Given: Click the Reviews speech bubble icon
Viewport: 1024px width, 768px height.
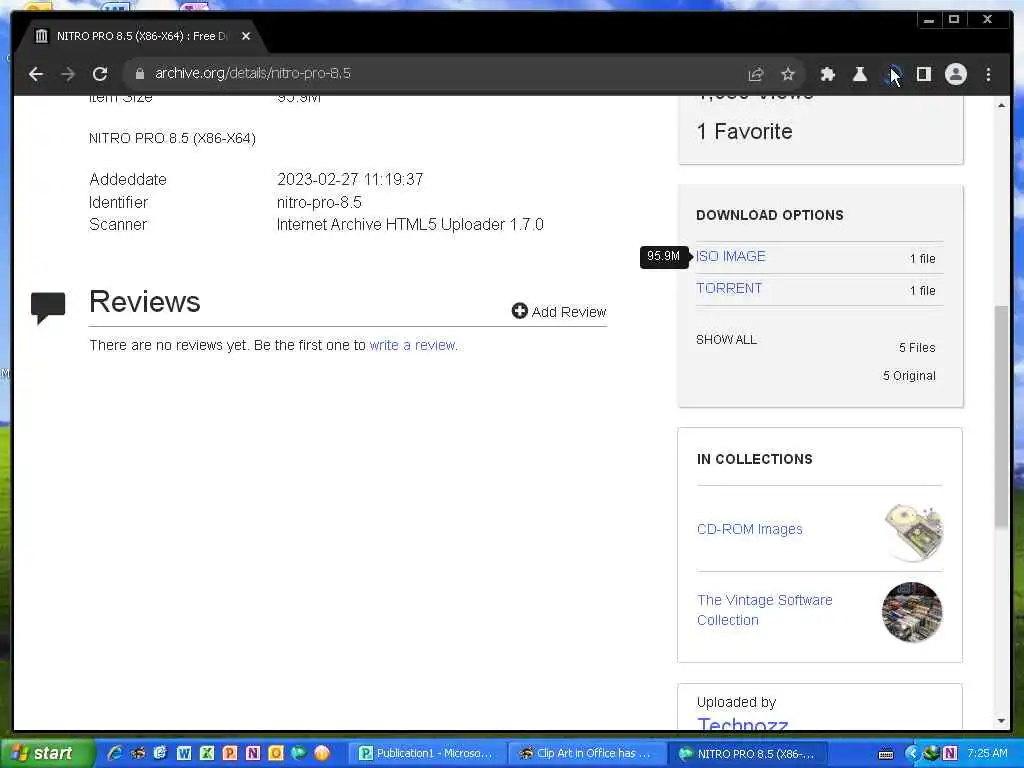Looking at the screenshot, I should point(48,307).
